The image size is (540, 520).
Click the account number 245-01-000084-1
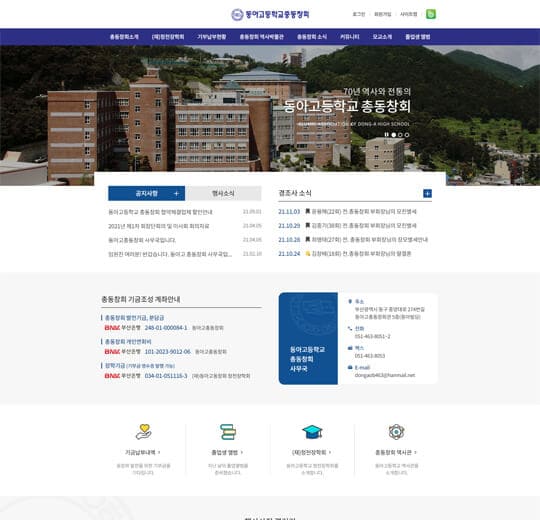166,327
